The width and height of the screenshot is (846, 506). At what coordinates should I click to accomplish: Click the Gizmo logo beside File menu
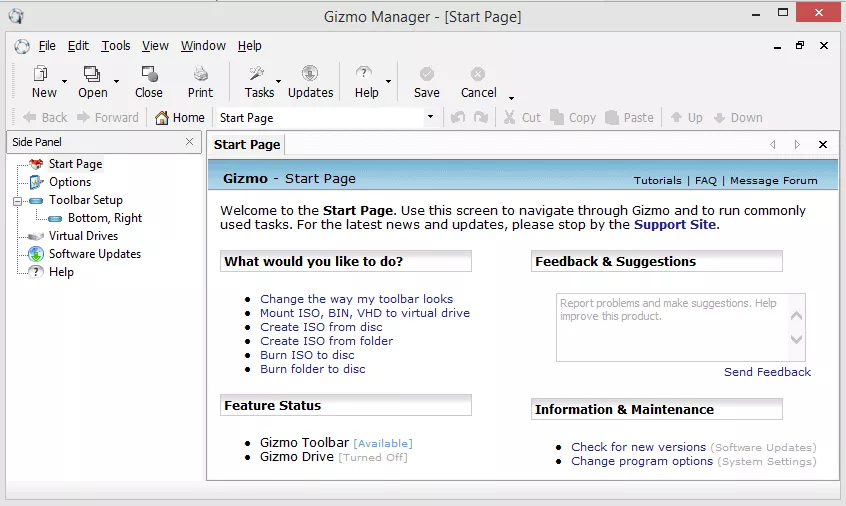(x=22, y=46)
